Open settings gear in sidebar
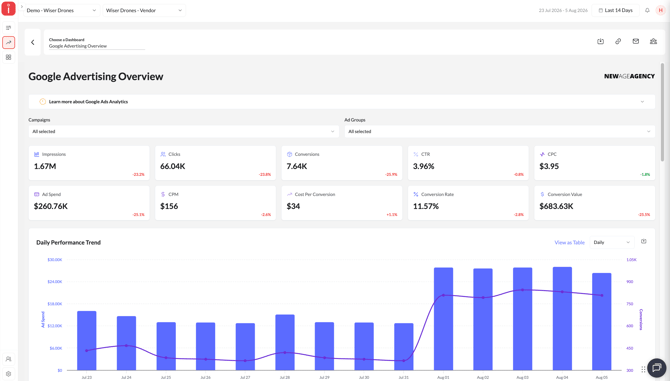The image size is (670, 381). coord(9,373)
